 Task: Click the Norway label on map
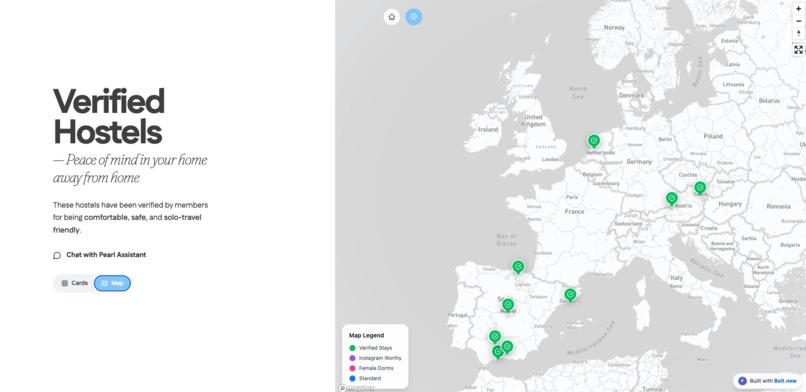click(614, 27)
